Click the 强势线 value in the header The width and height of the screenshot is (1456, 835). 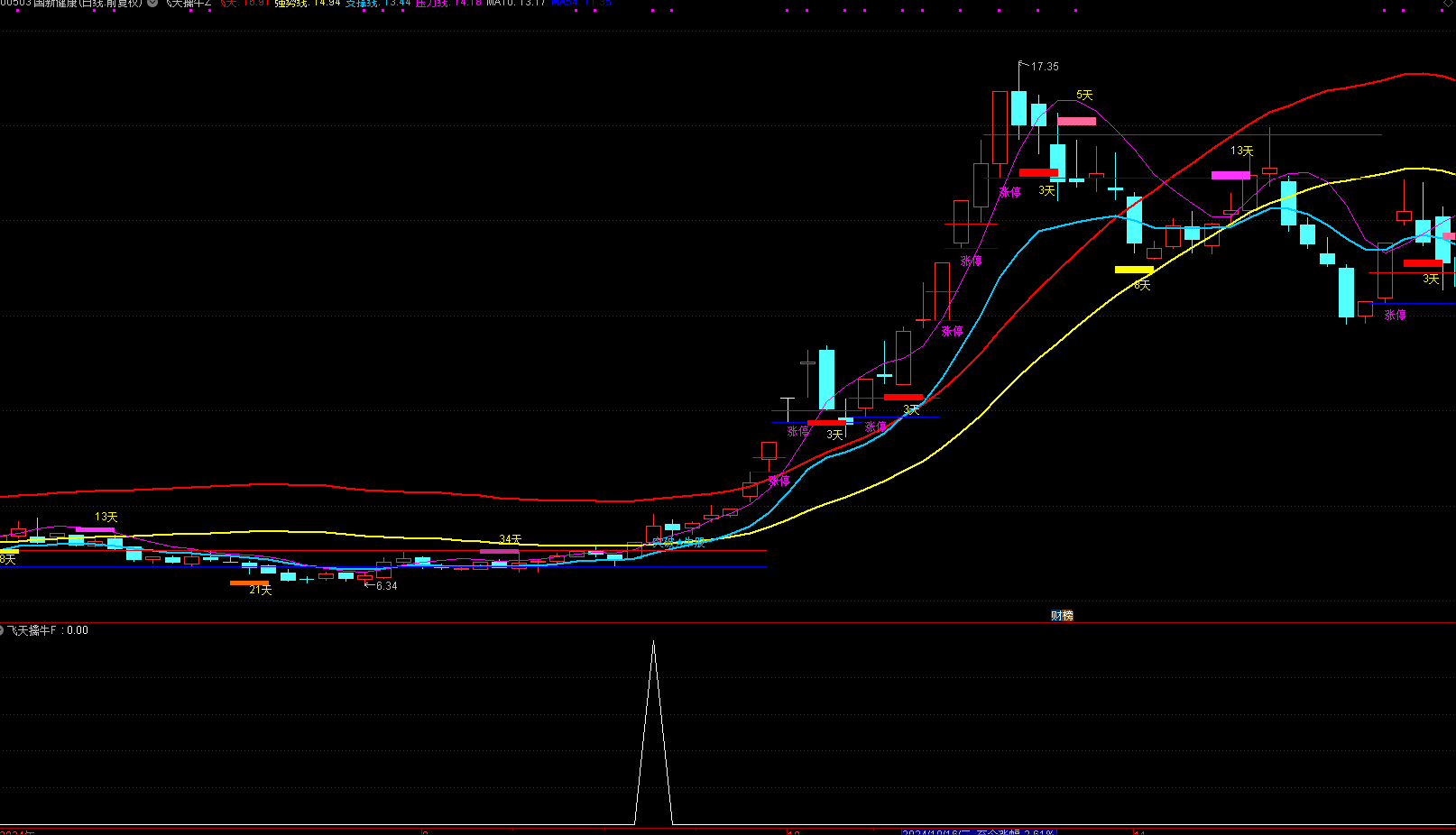[x=308, y=3]
